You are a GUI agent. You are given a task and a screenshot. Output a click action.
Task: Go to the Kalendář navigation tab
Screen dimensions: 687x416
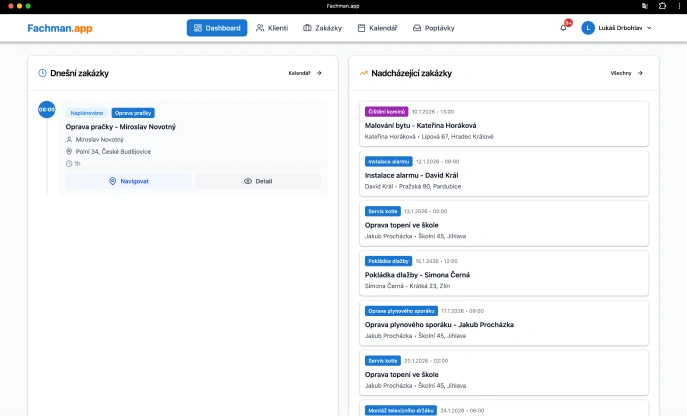pyautogui.click(x=378, y=28)
